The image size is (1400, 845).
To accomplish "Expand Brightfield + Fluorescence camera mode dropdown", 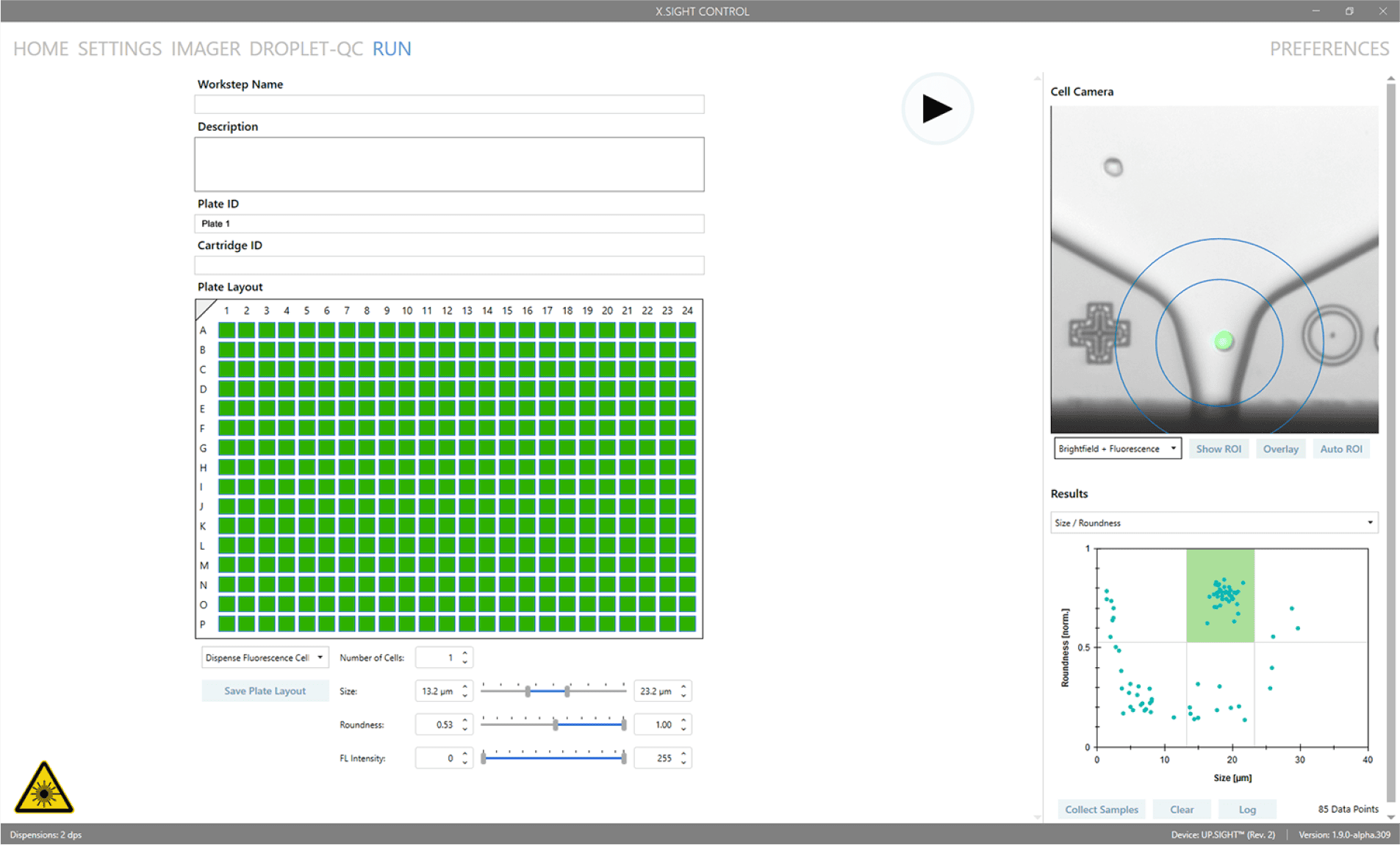I will tap(1117, 449).
